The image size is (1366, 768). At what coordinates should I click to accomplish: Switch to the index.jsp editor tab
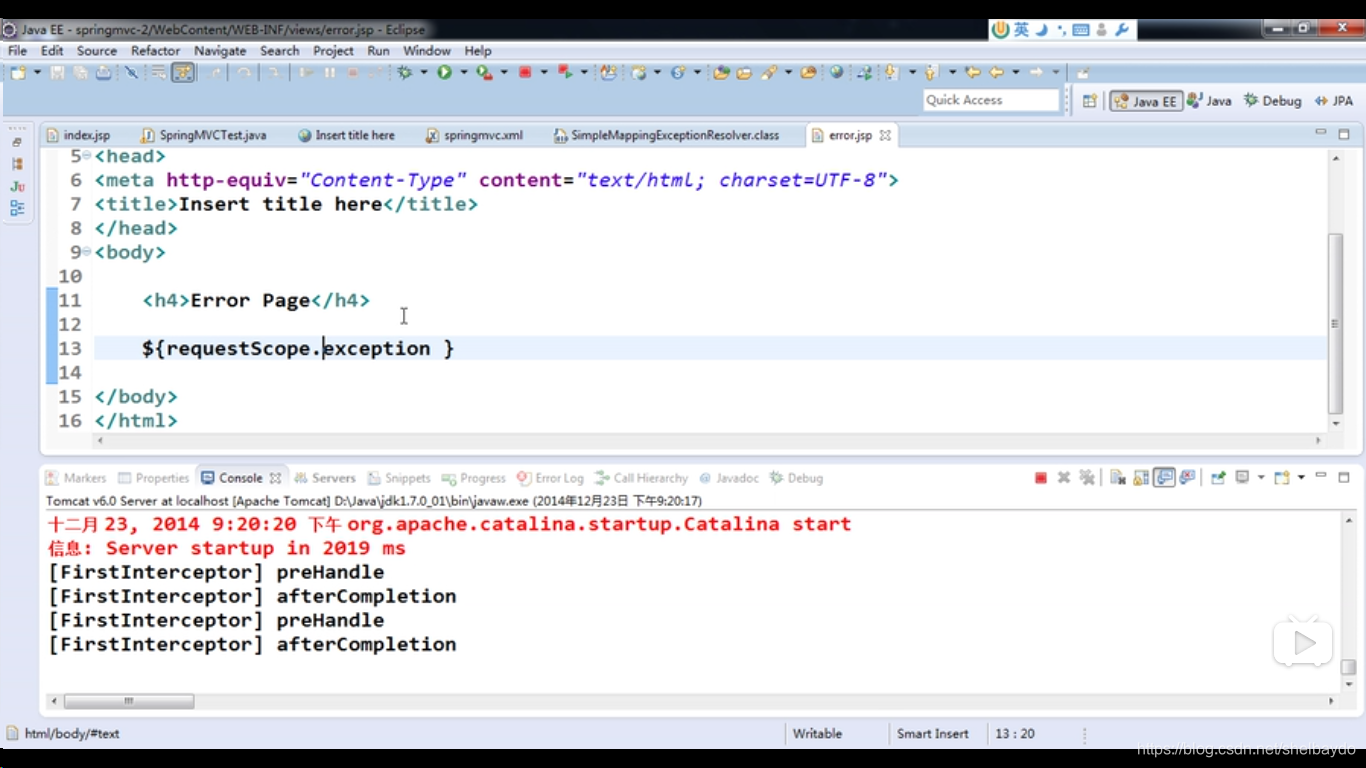(x=78, y=135)
